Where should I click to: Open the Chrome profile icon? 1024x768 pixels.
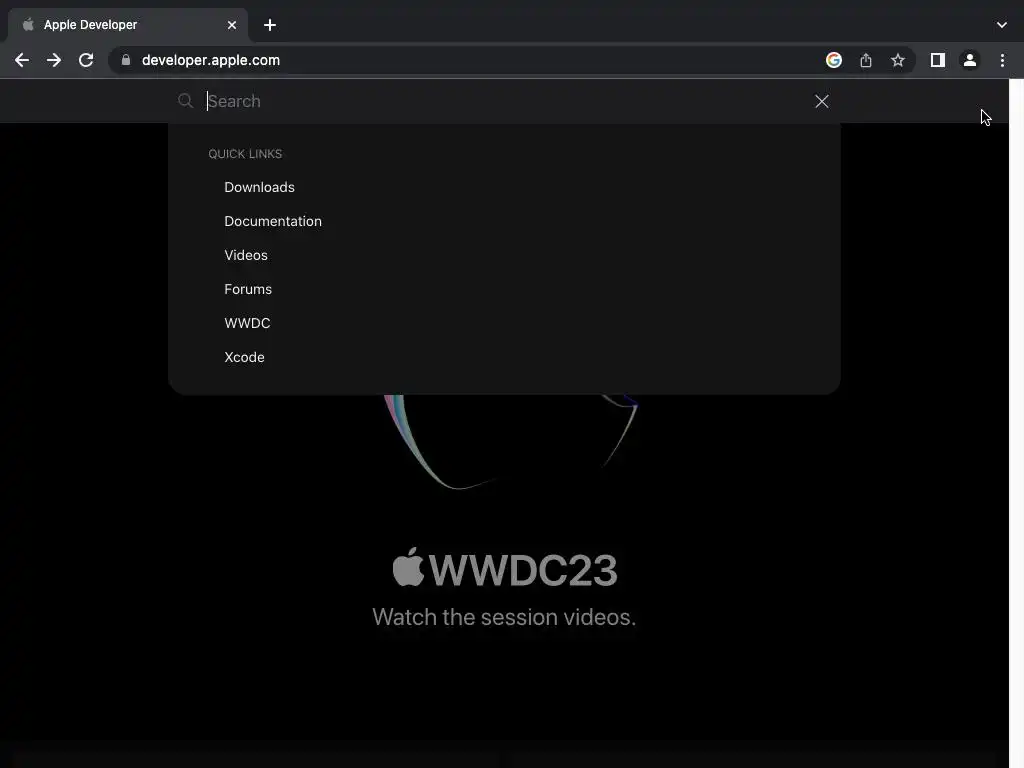click(970, 60)
